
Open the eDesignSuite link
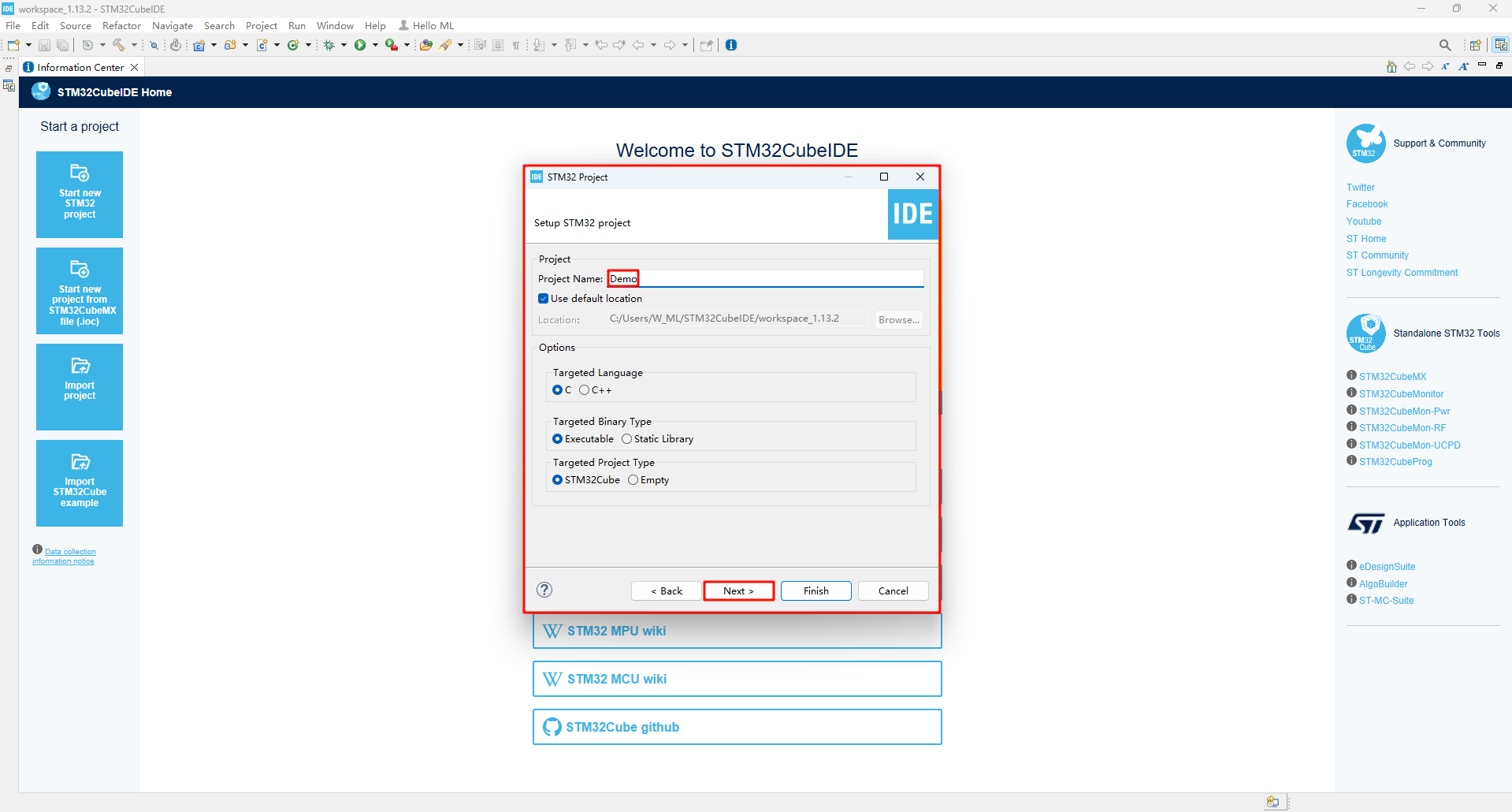tap(1387, 567)
